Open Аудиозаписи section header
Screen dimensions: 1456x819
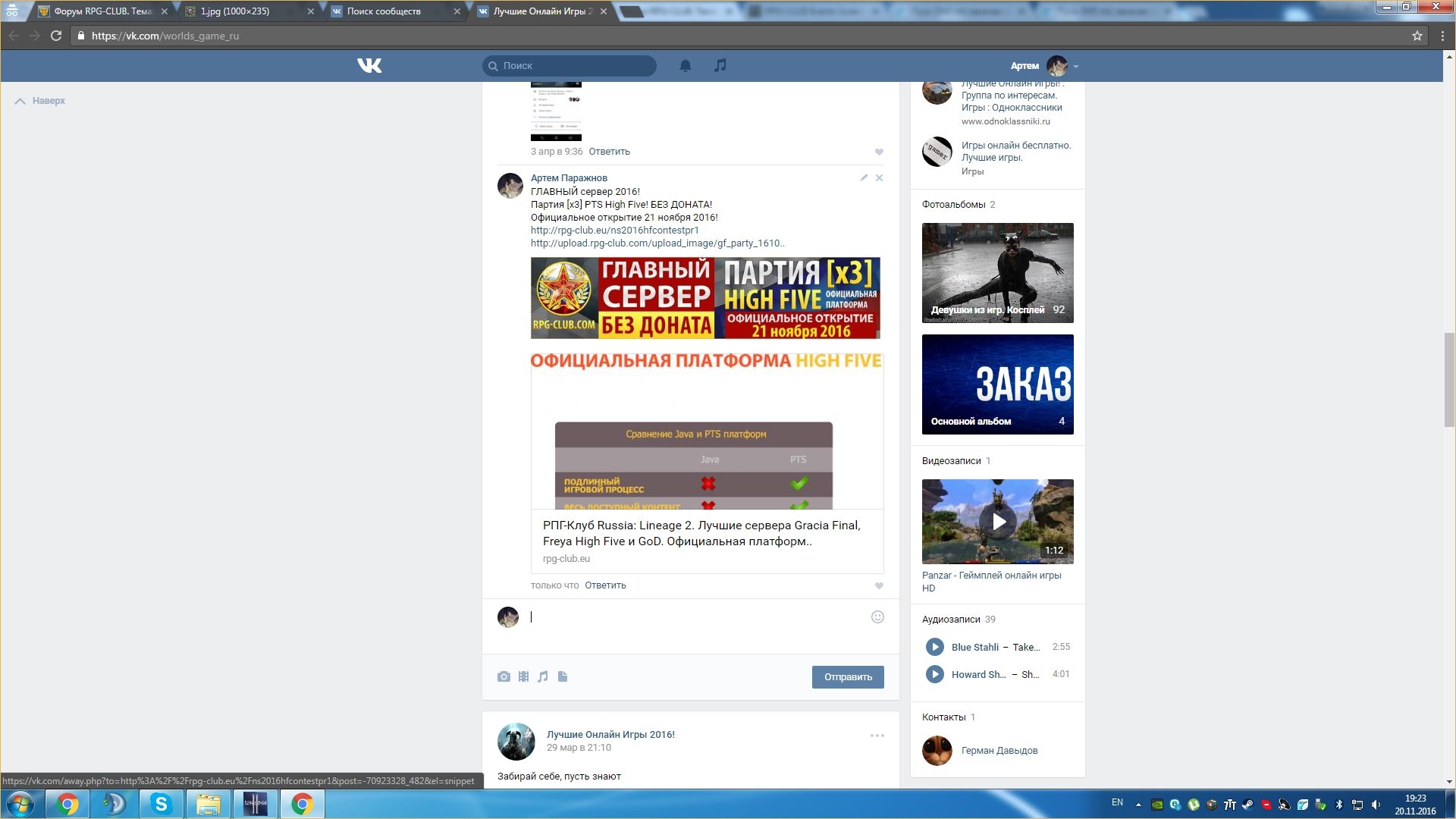[951, 620]
